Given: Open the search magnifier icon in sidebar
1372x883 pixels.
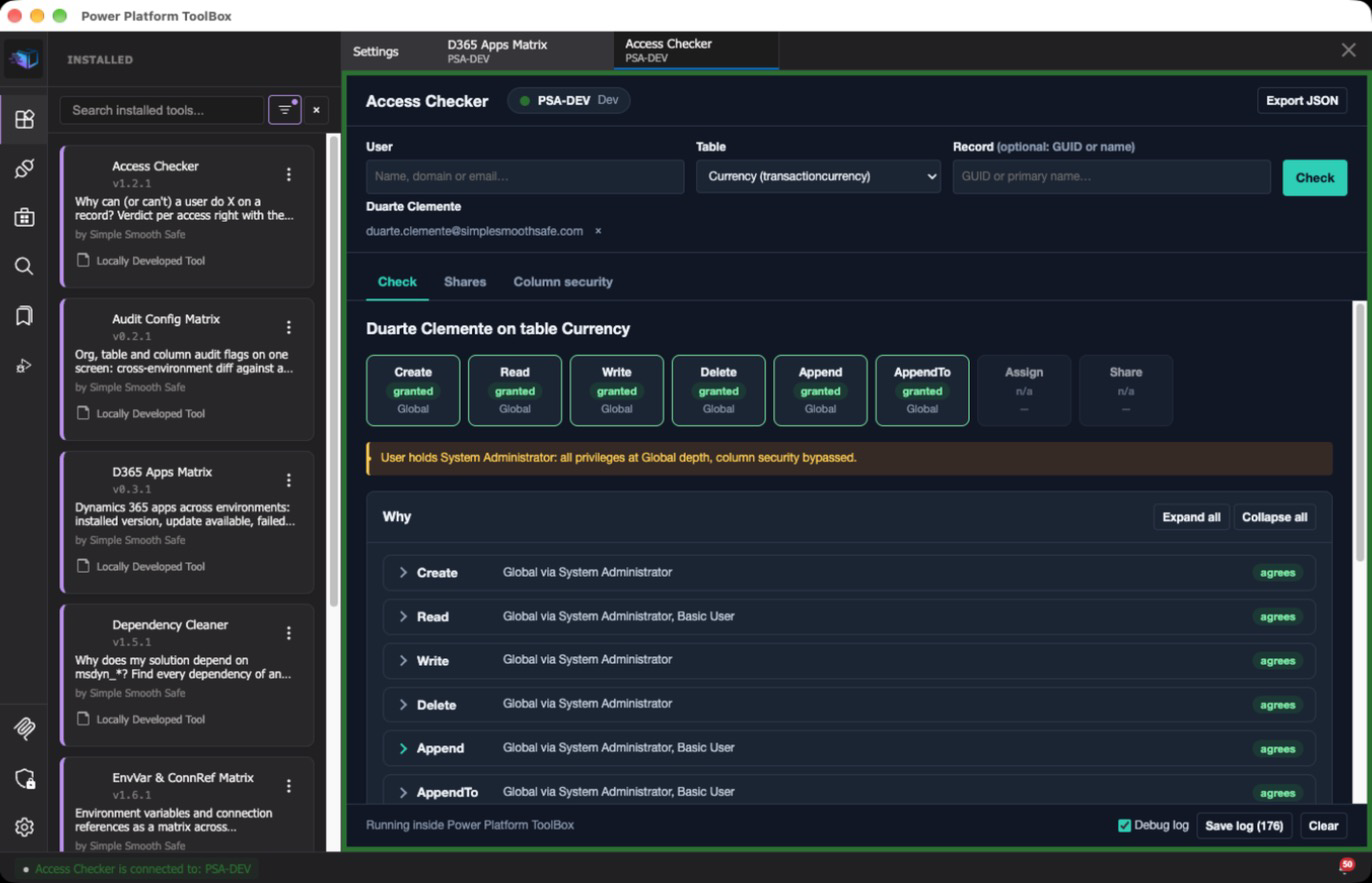Looking at the screenshot, I should pos(24,266).
